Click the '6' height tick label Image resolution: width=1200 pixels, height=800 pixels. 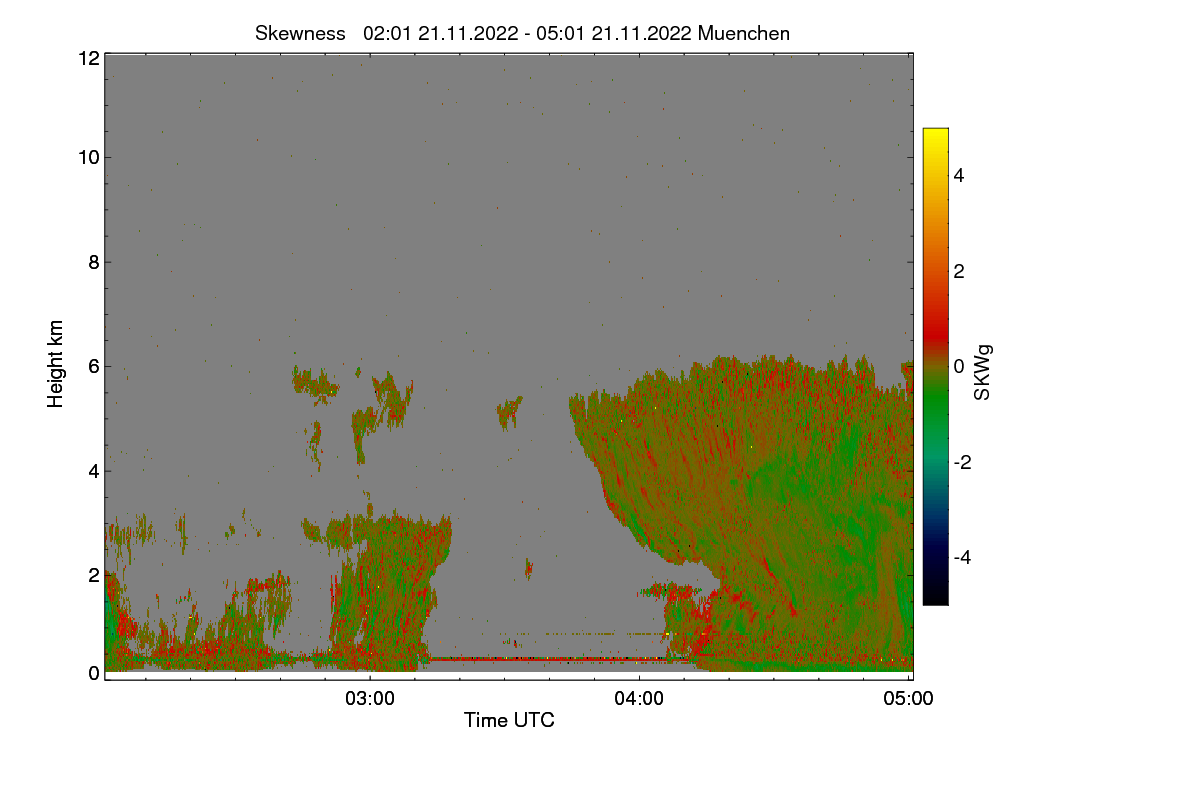point(94,366)
